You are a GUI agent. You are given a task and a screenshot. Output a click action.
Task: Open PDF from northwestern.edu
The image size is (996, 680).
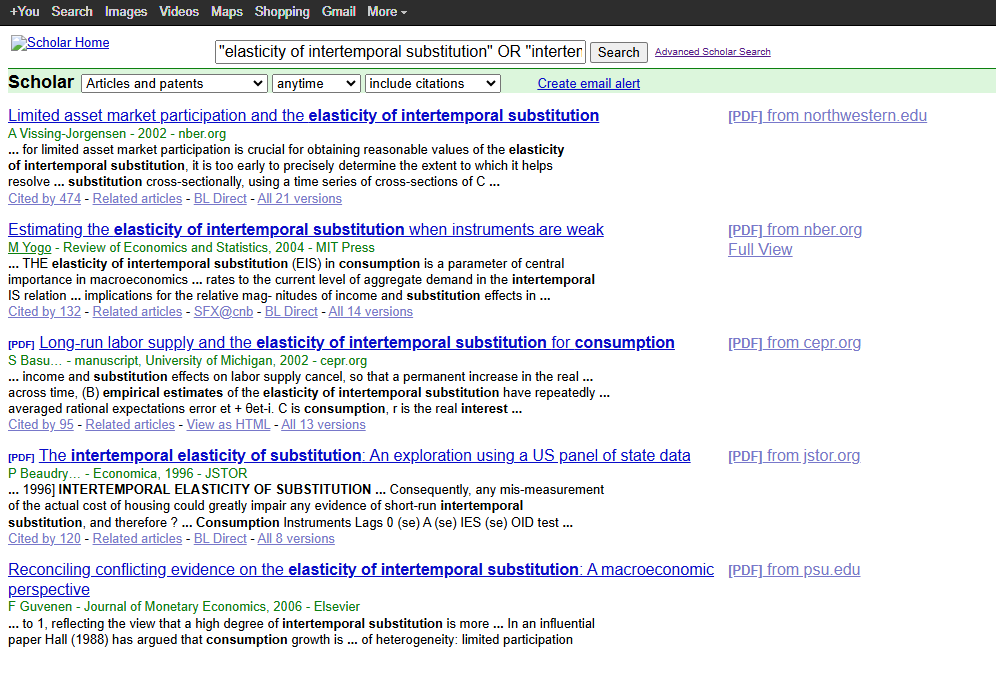[x=827, y=116]
